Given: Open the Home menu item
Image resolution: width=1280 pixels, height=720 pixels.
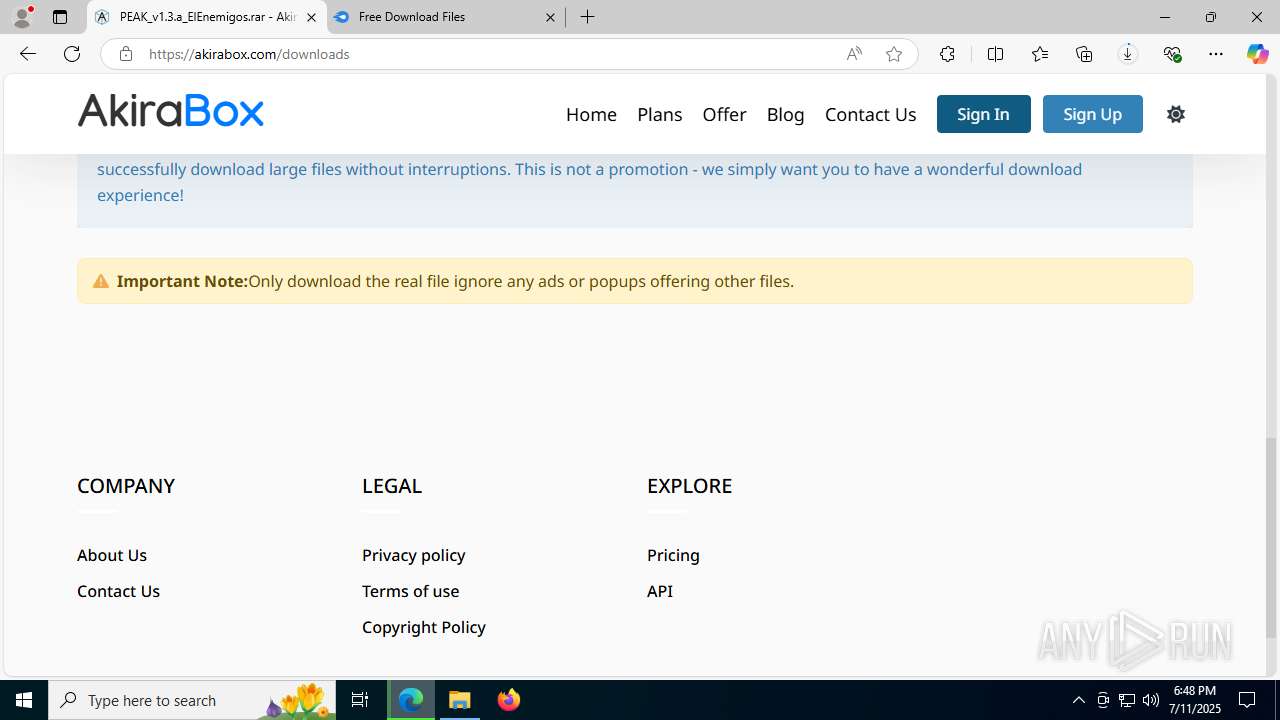Looking at the screenshot, I should click(x=591, y=114).
